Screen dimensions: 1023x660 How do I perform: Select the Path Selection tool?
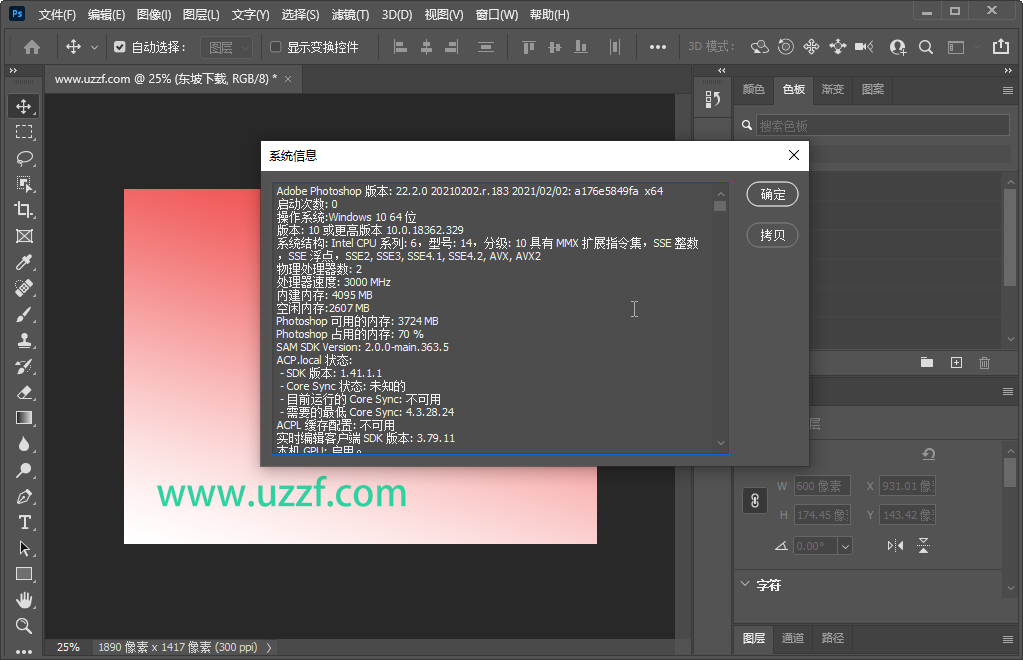23,548
